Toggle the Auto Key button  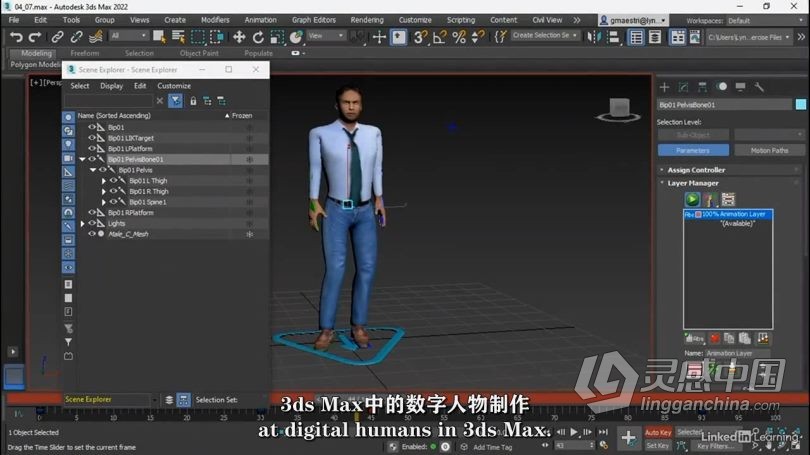pyautogui.click(x=658, y=432)
